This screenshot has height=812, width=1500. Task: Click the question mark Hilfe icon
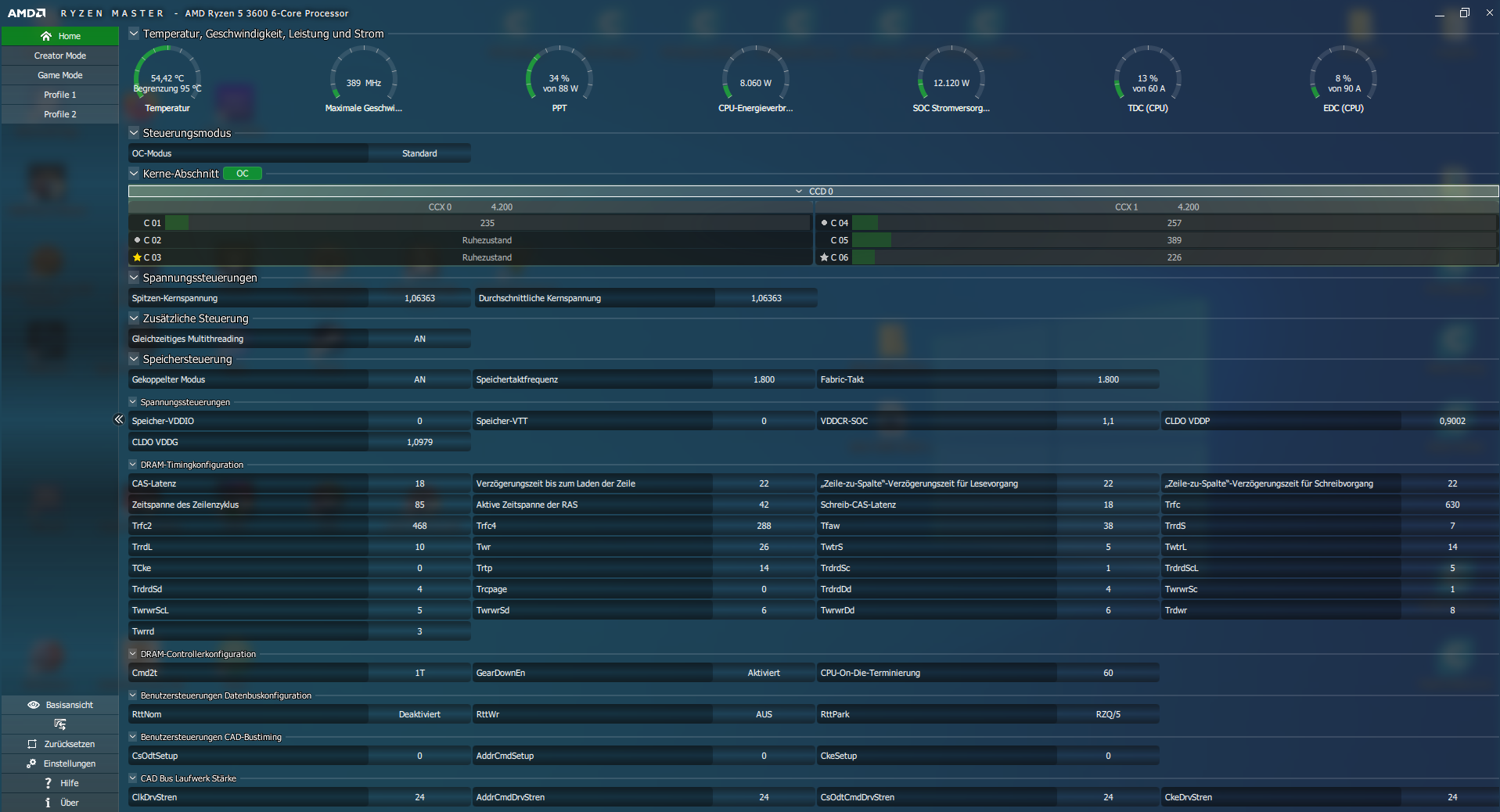(48, 783)
